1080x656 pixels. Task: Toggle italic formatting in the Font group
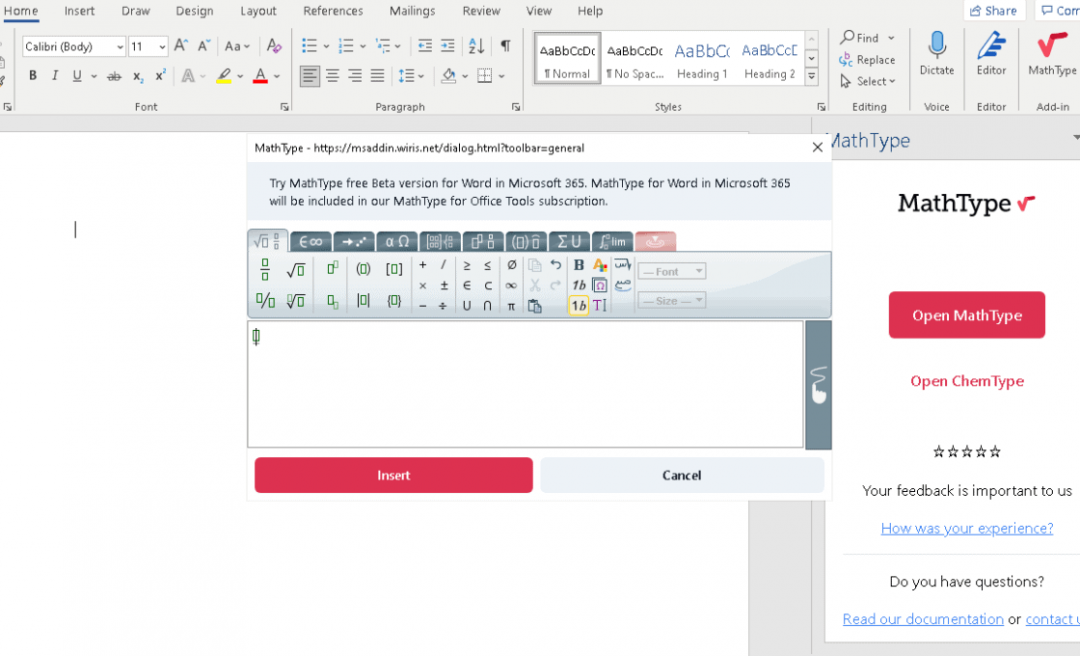pyautogui.click(x=55, y=75)
